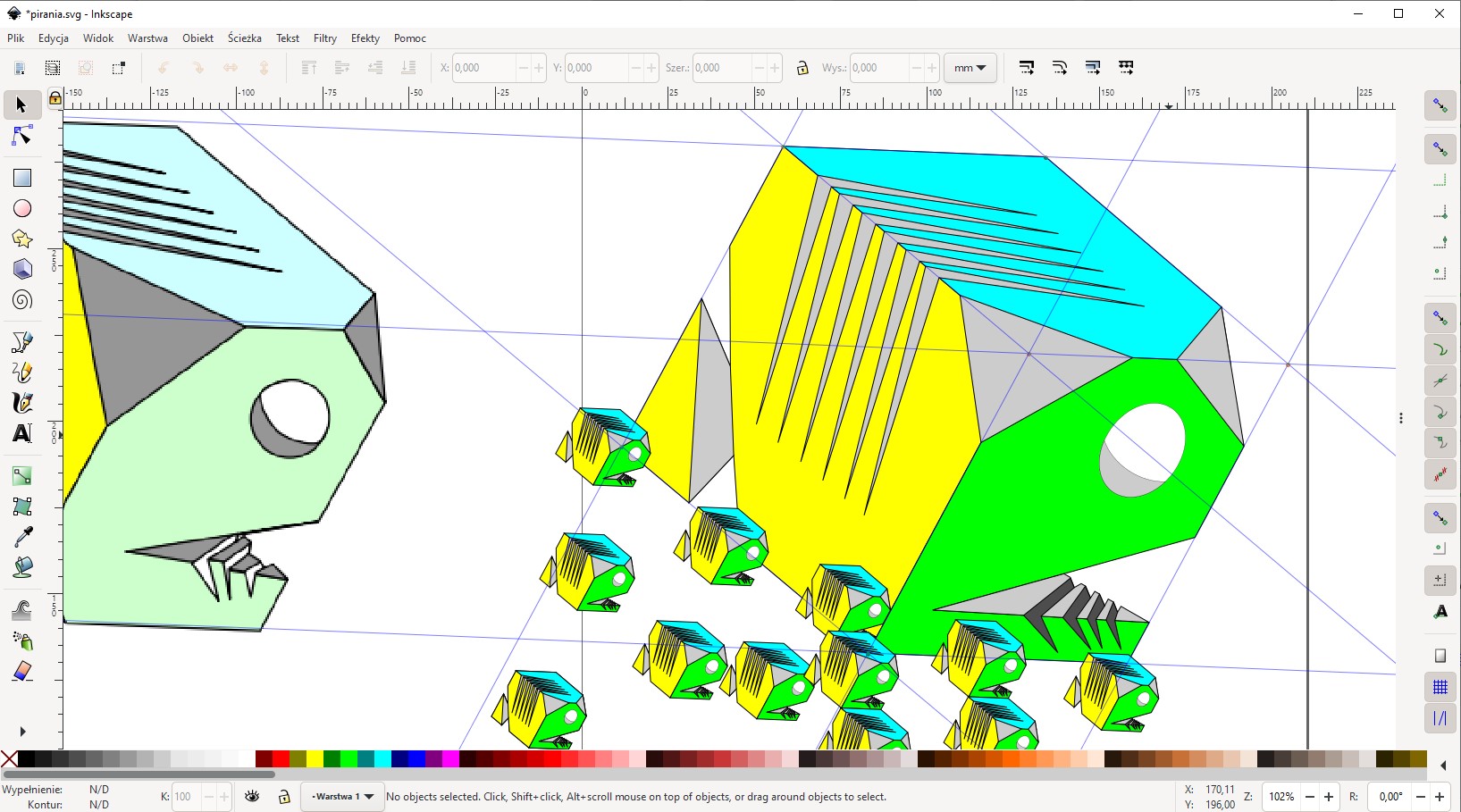The height and width of the screenshot is (812, 1461).
Task: Toggle current layer visibility eye
Action: (252, 796)
